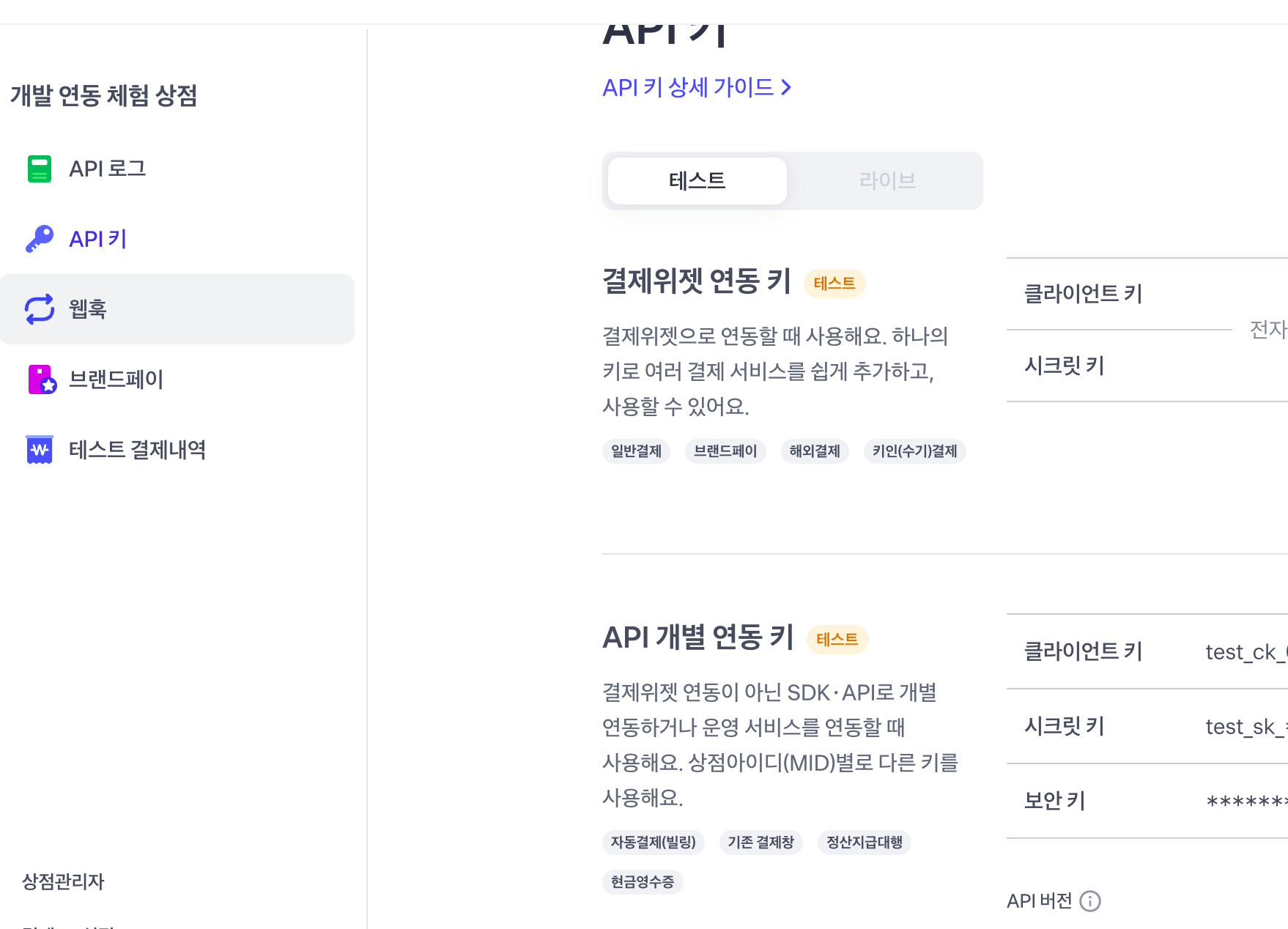Image resolution: width=1288 pixels, height=929 pixels.
Task: Click the 자동결제(빌링) tag chip
Action: tap(654, 843)
